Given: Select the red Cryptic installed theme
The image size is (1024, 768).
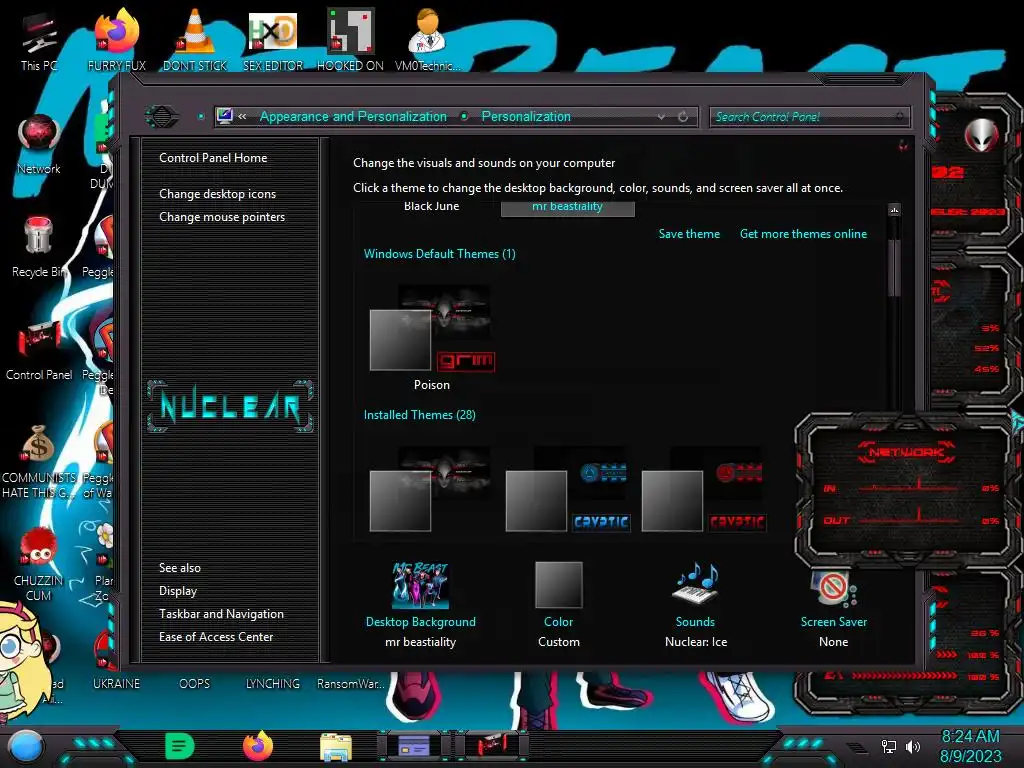Looking at the screenshot, I should (x=703, y=488).
